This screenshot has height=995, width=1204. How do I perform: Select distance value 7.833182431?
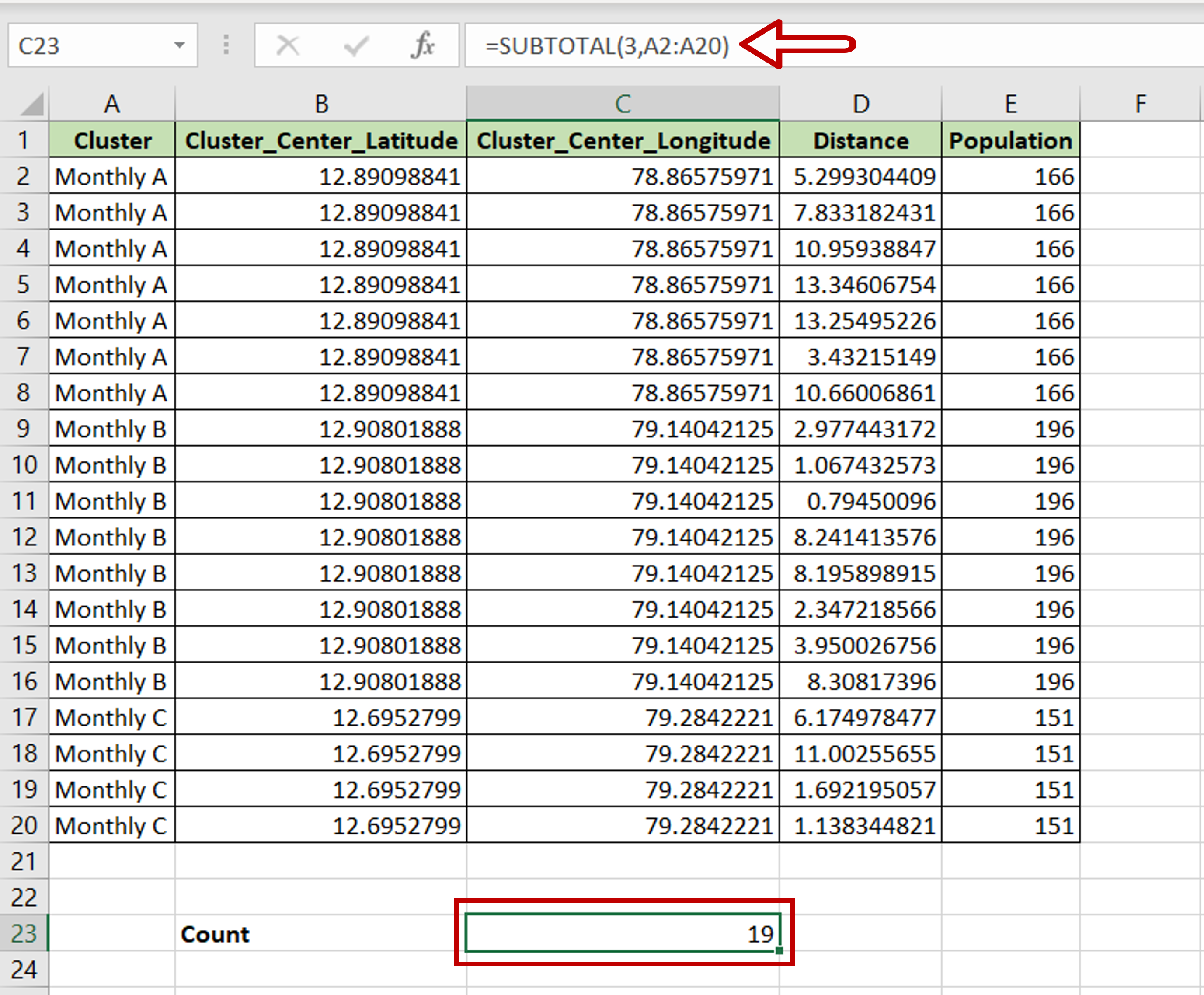tap(860, 212)
